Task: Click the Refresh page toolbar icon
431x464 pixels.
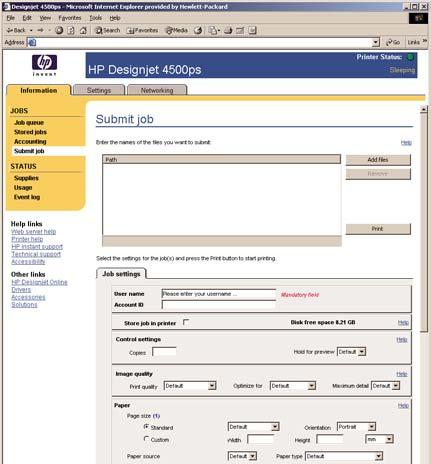Action: pyautogui.click(x=71, y=31)
